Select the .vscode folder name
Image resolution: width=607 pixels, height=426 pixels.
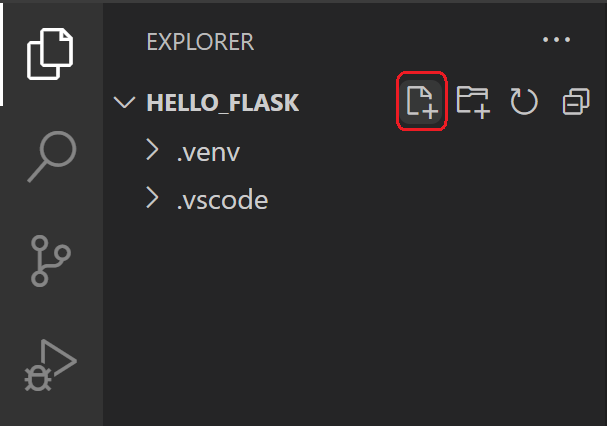[222, 200]
